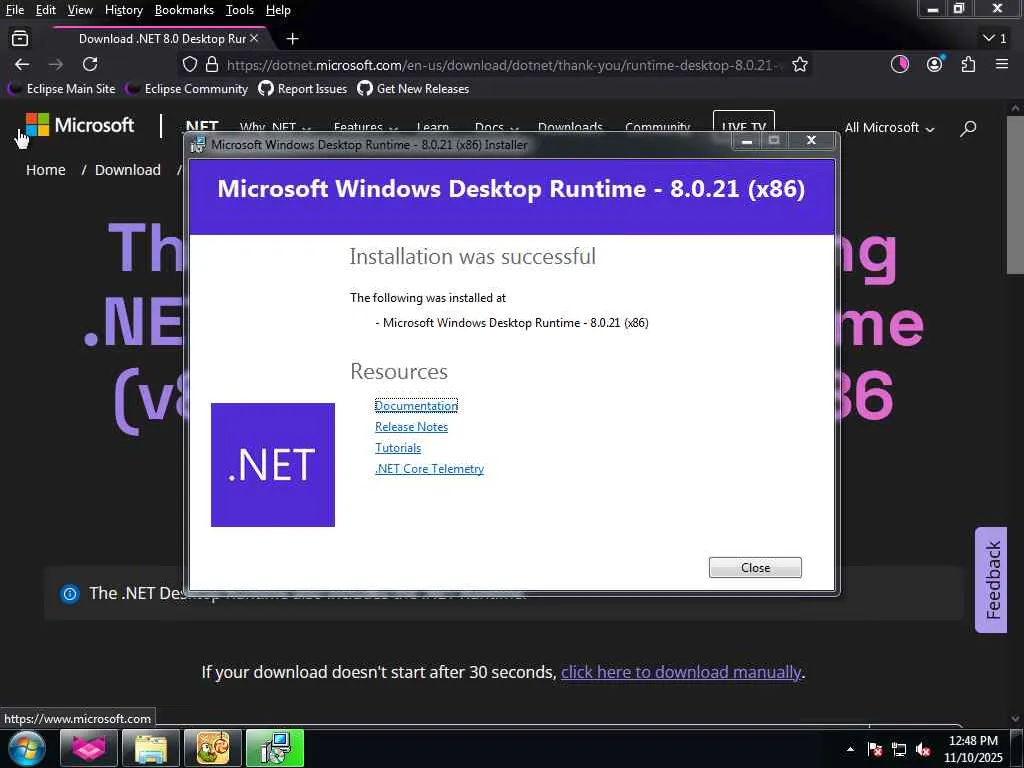Expand the Features dropdown
This screenshot has width=1024, height=768.
point(365,127)
